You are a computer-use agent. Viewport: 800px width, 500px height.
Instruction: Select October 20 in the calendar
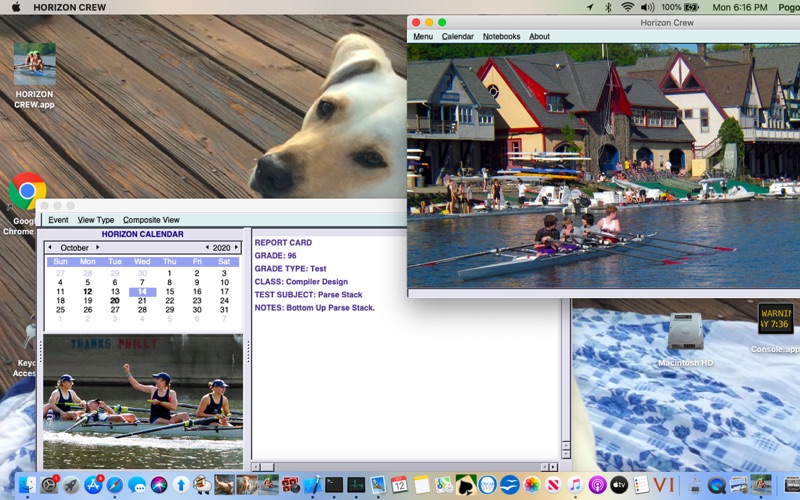pos(115,300)
